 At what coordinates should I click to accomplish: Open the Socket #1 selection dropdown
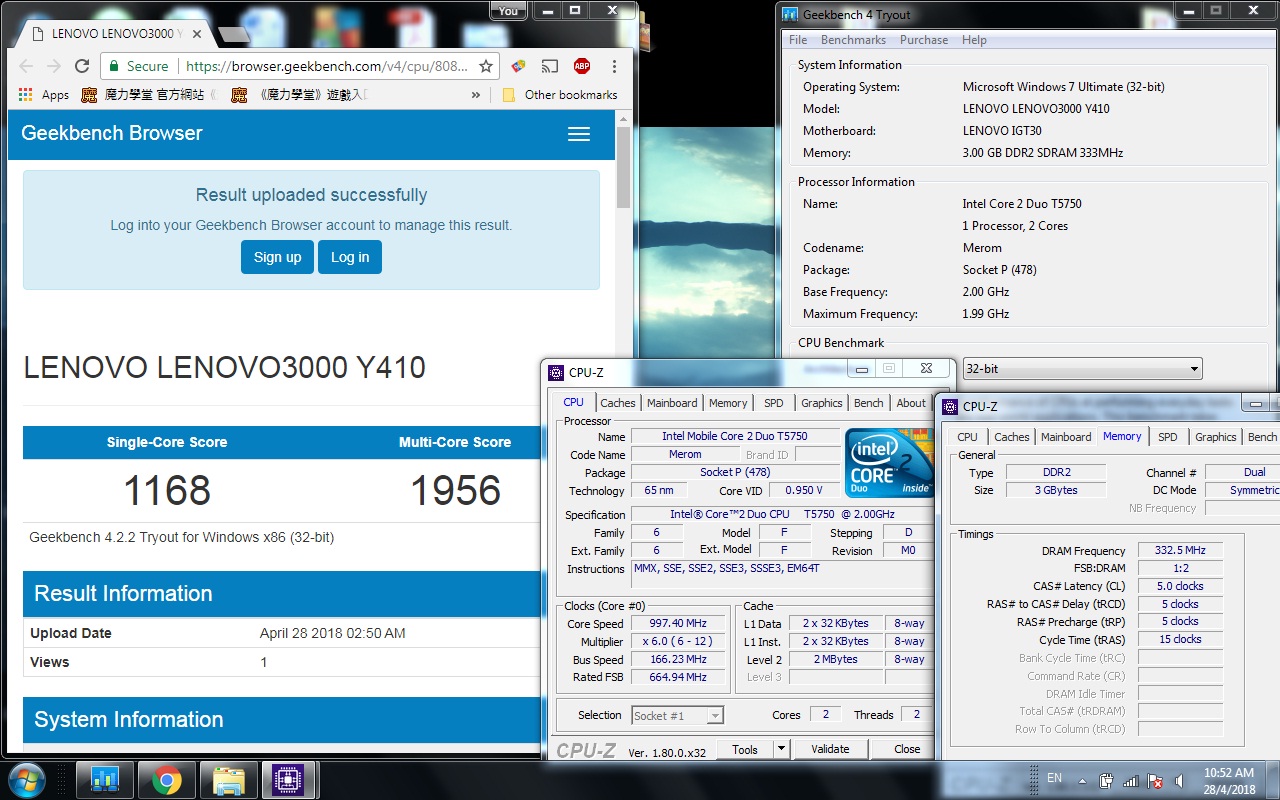(x=677, y=715)
